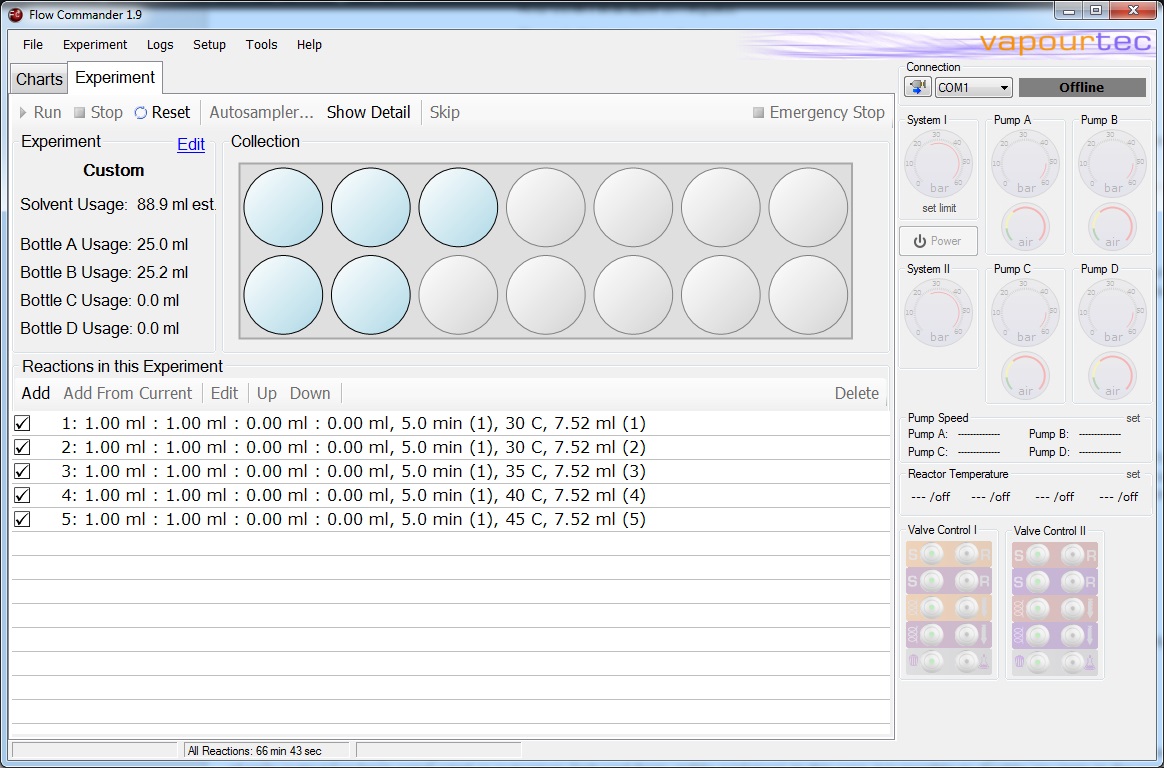Toggle the Emergency Stop checkbox
The height and width of the screenshot is (770, 1167).
757,112
